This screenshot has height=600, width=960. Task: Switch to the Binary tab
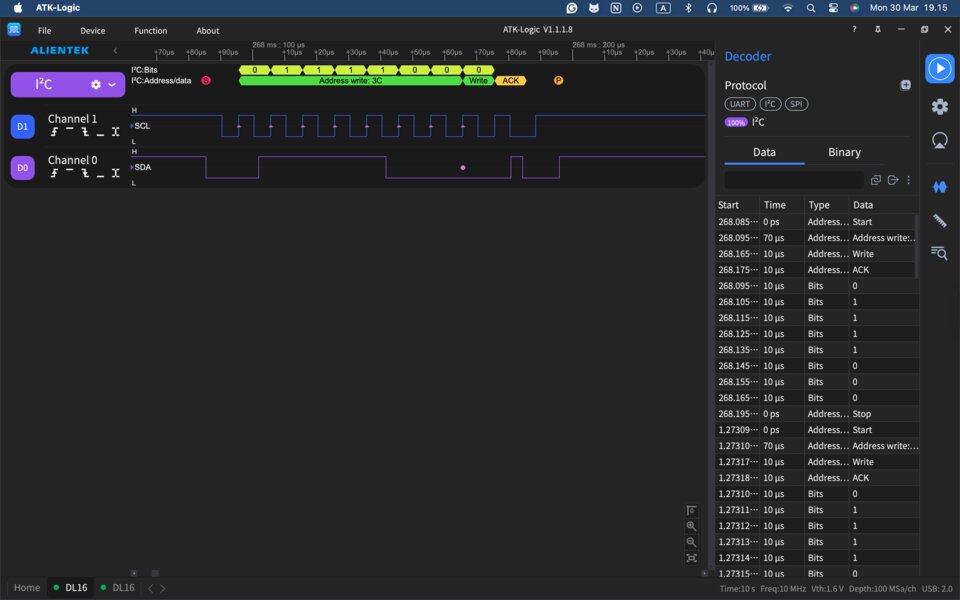pyautogui.click(x=844, y=152)
